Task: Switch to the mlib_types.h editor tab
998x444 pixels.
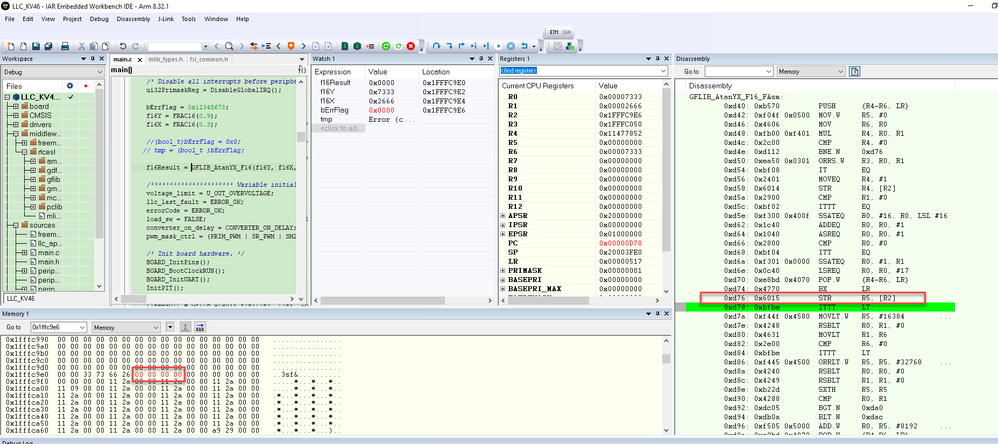Action: (x=165, y=59)
